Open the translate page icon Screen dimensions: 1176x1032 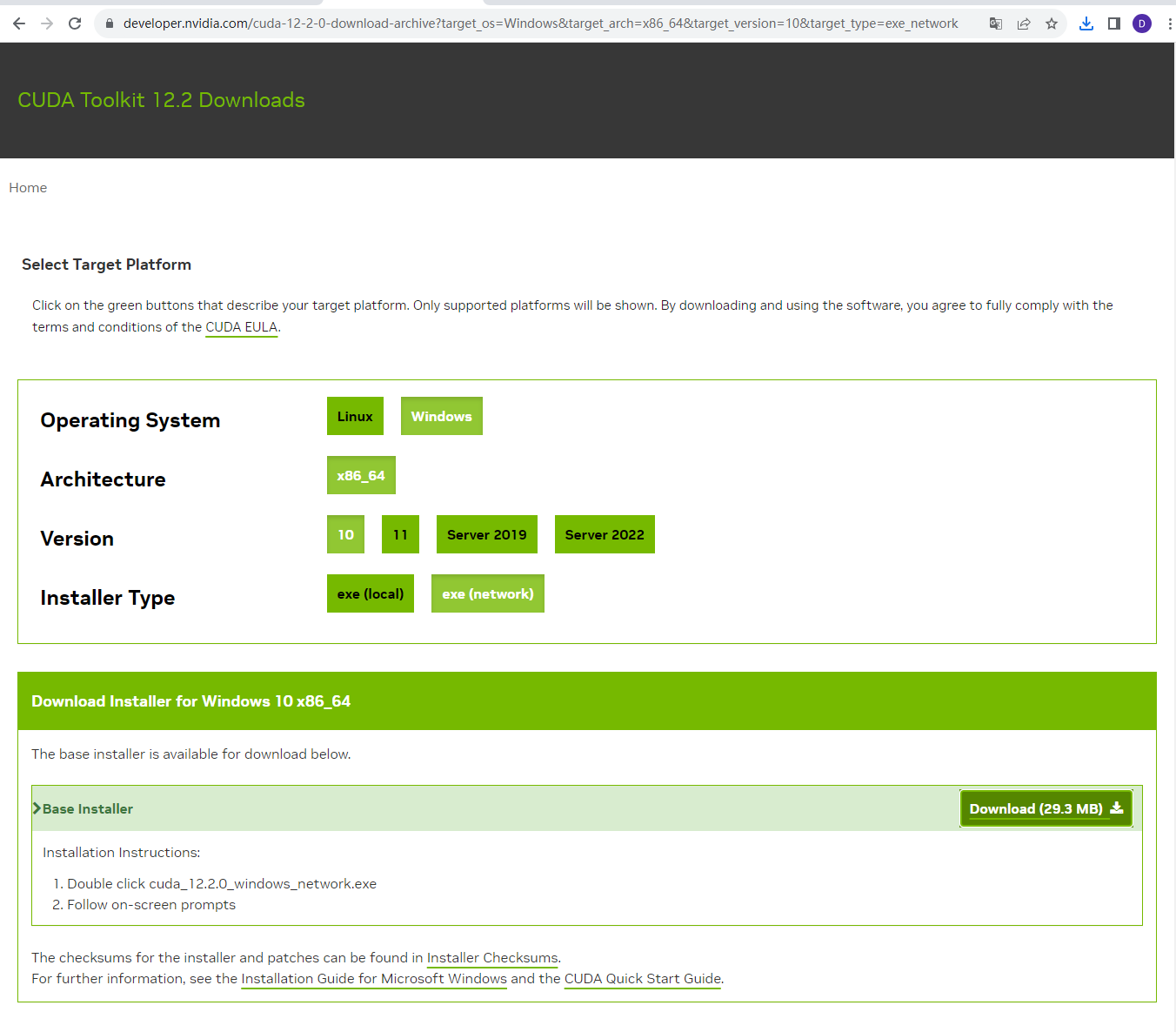tap(996, 23)
